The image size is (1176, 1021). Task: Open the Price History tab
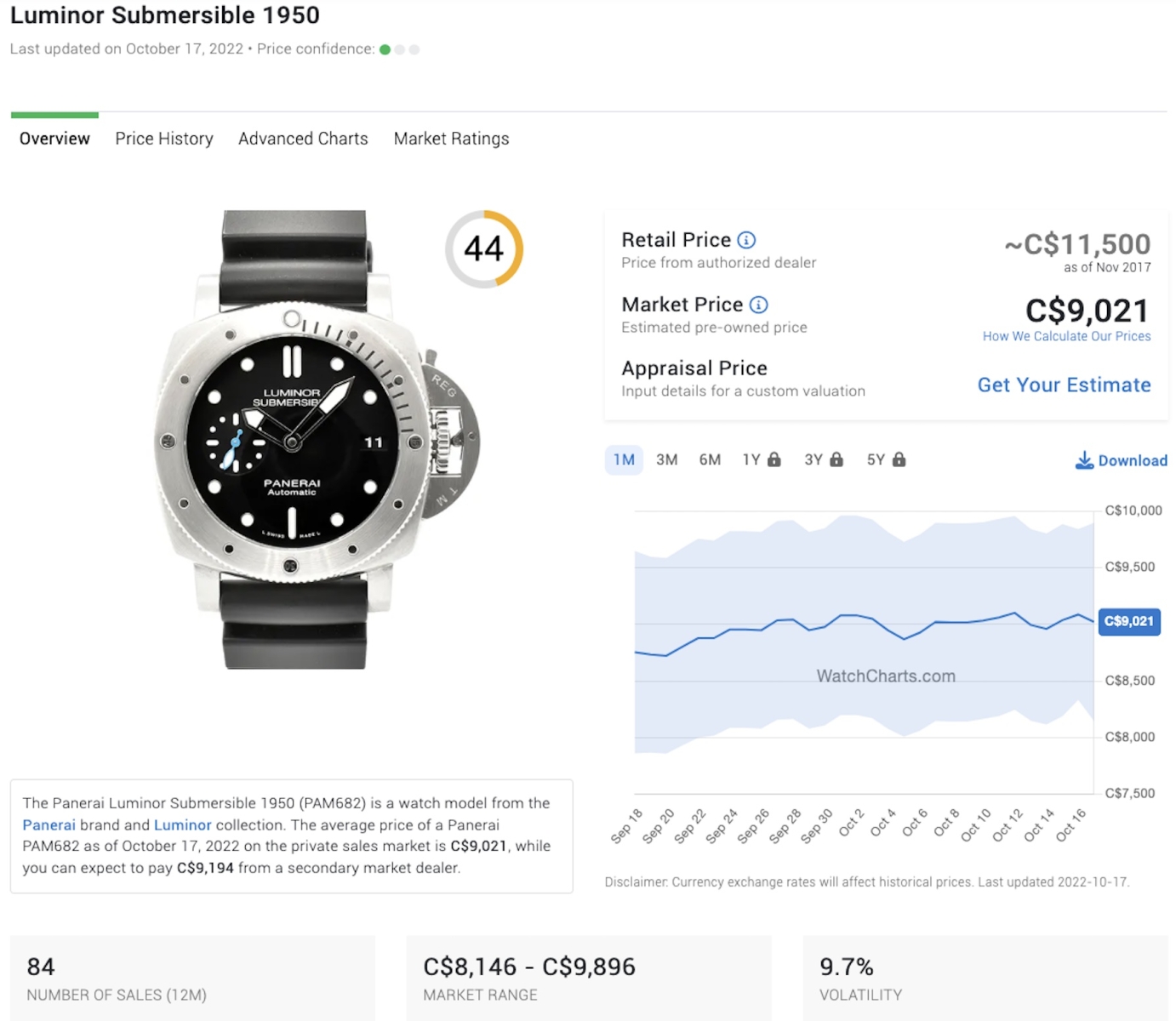164,139
